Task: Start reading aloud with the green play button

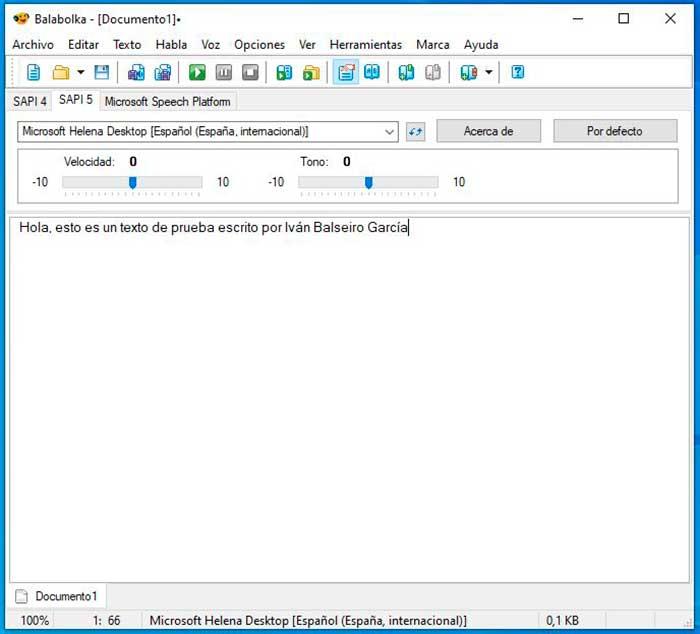Action: pos(197,72)
